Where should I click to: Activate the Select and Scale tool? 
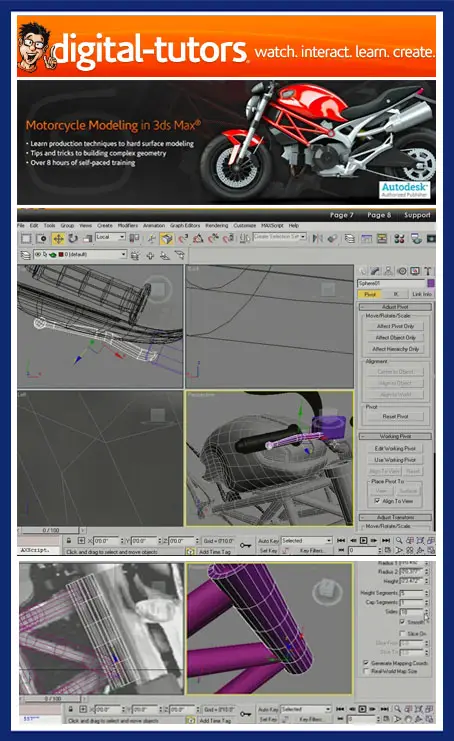87,239
